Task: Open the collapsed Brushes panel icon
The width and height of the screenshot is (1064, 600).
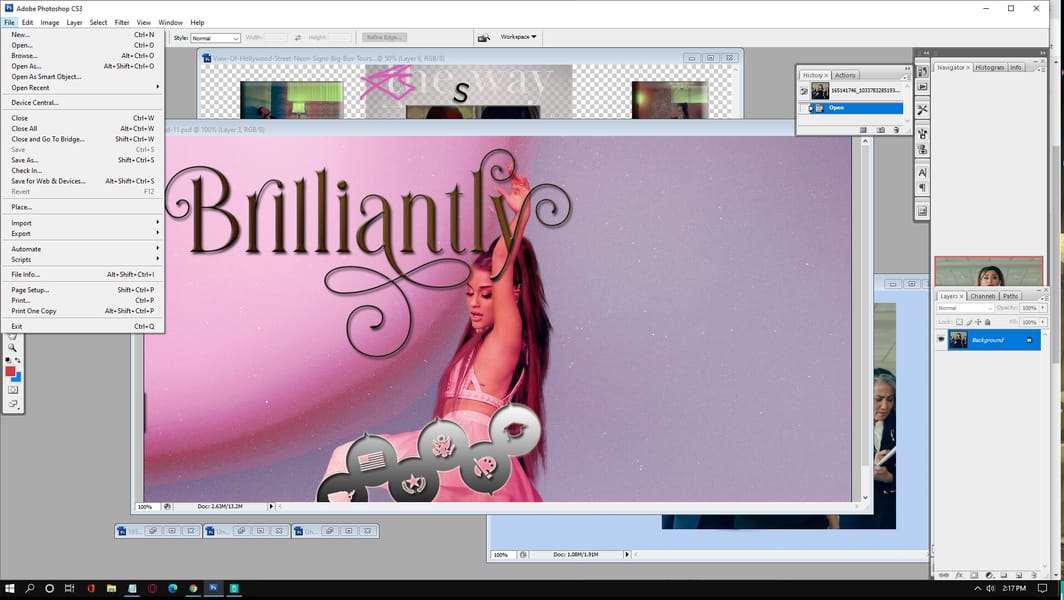Action: click(922, 134)
